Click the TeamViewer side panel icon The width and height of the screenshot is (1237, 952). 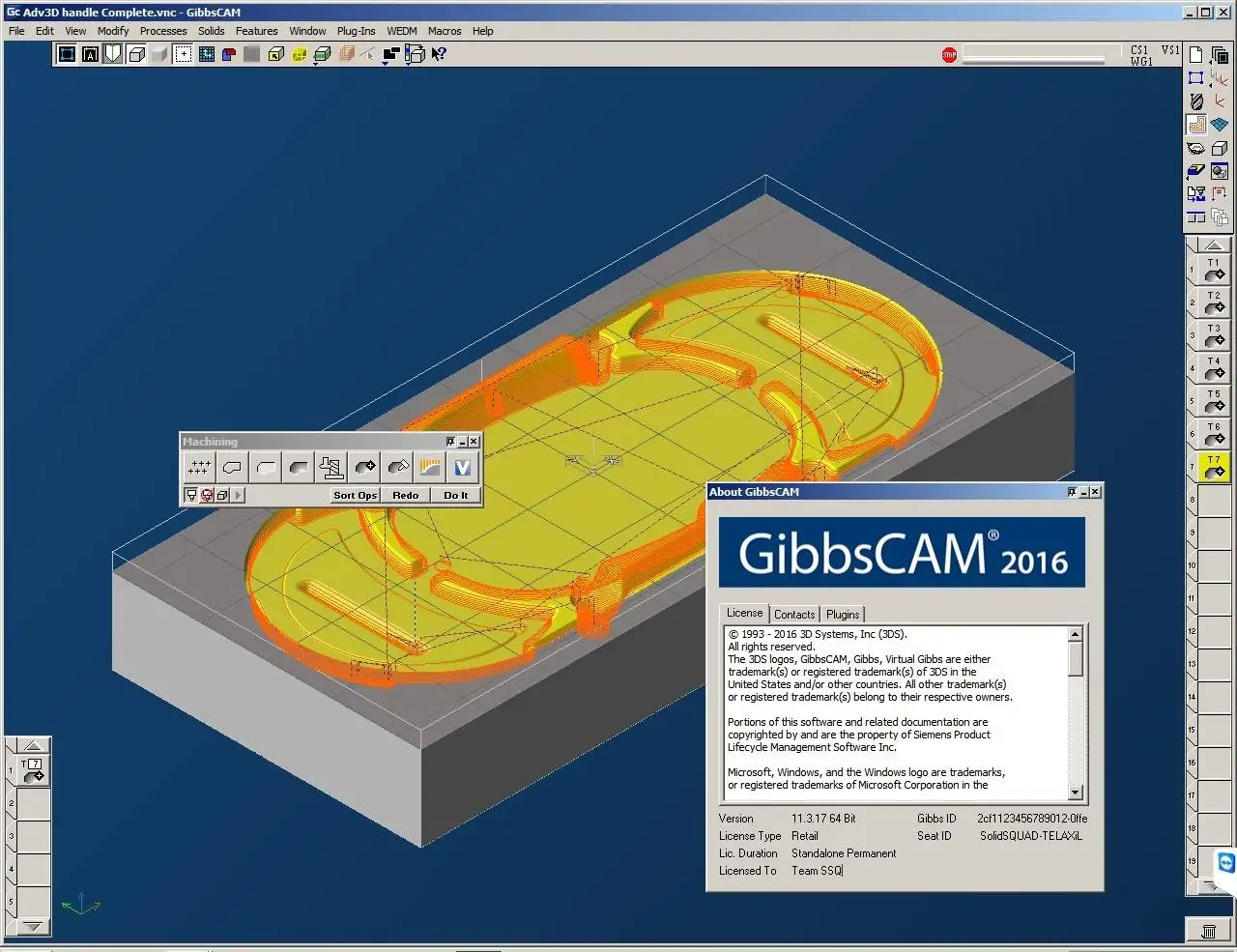click(x=1226, y=862)
